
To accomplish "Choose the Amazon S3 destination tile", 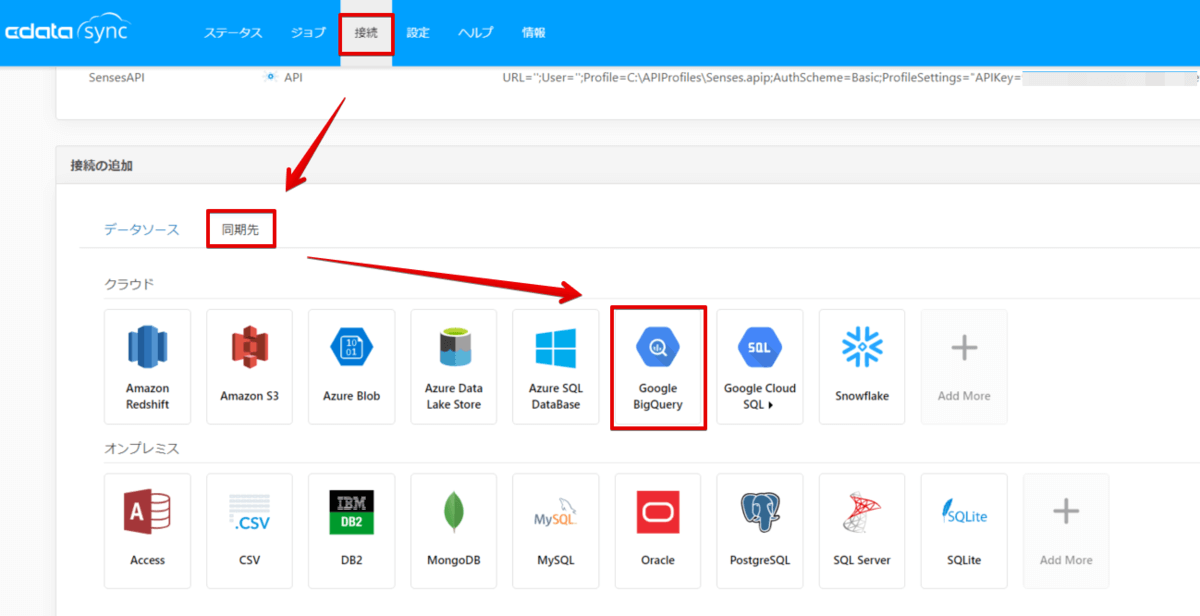I will tap(250, 366).
